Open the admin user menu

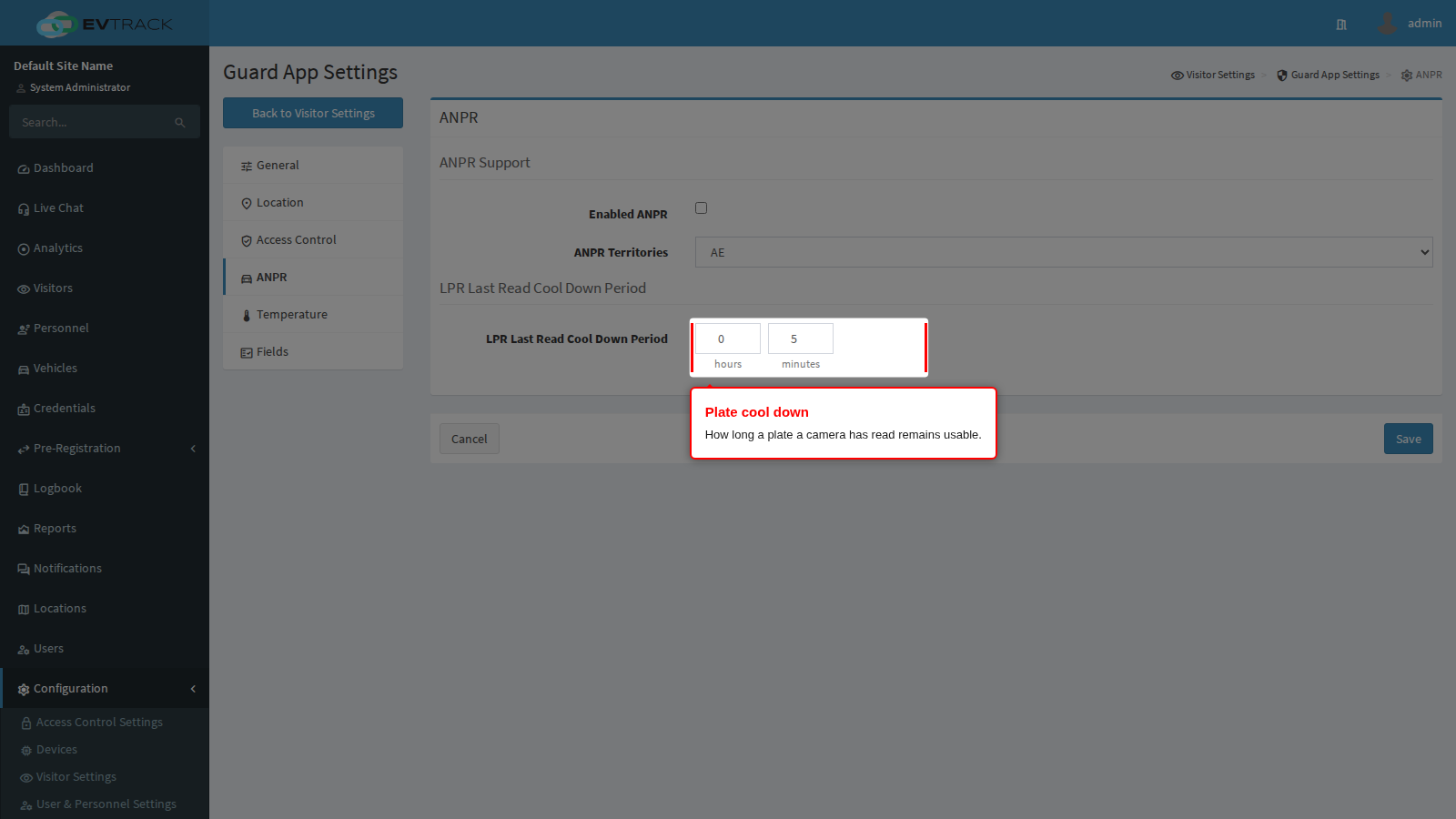(x=1410, y=24)
